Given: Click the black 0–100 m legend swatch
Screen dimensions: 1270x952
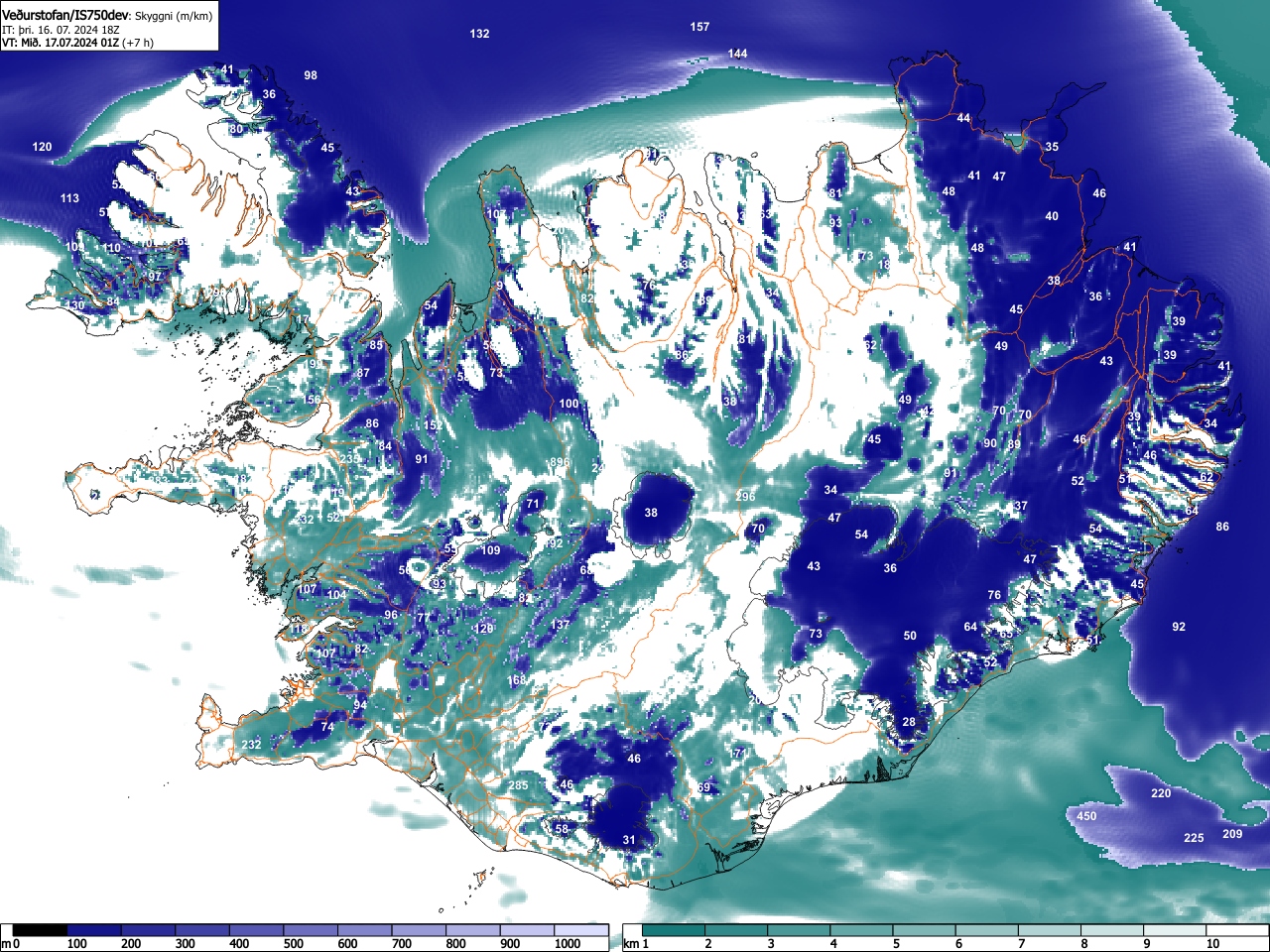Looking at the screenshot, I should [x=41, y=930].
